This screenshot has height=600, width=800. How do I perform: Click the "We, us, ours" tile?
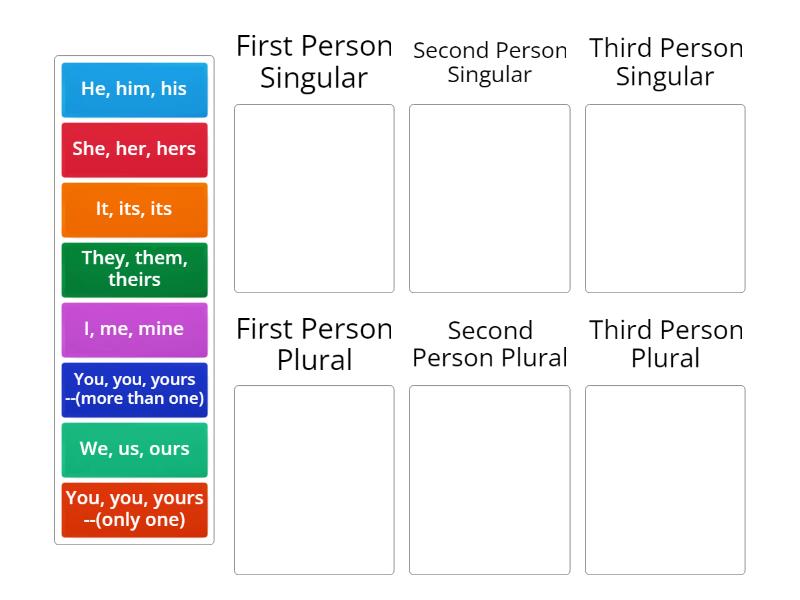(134, 449)
